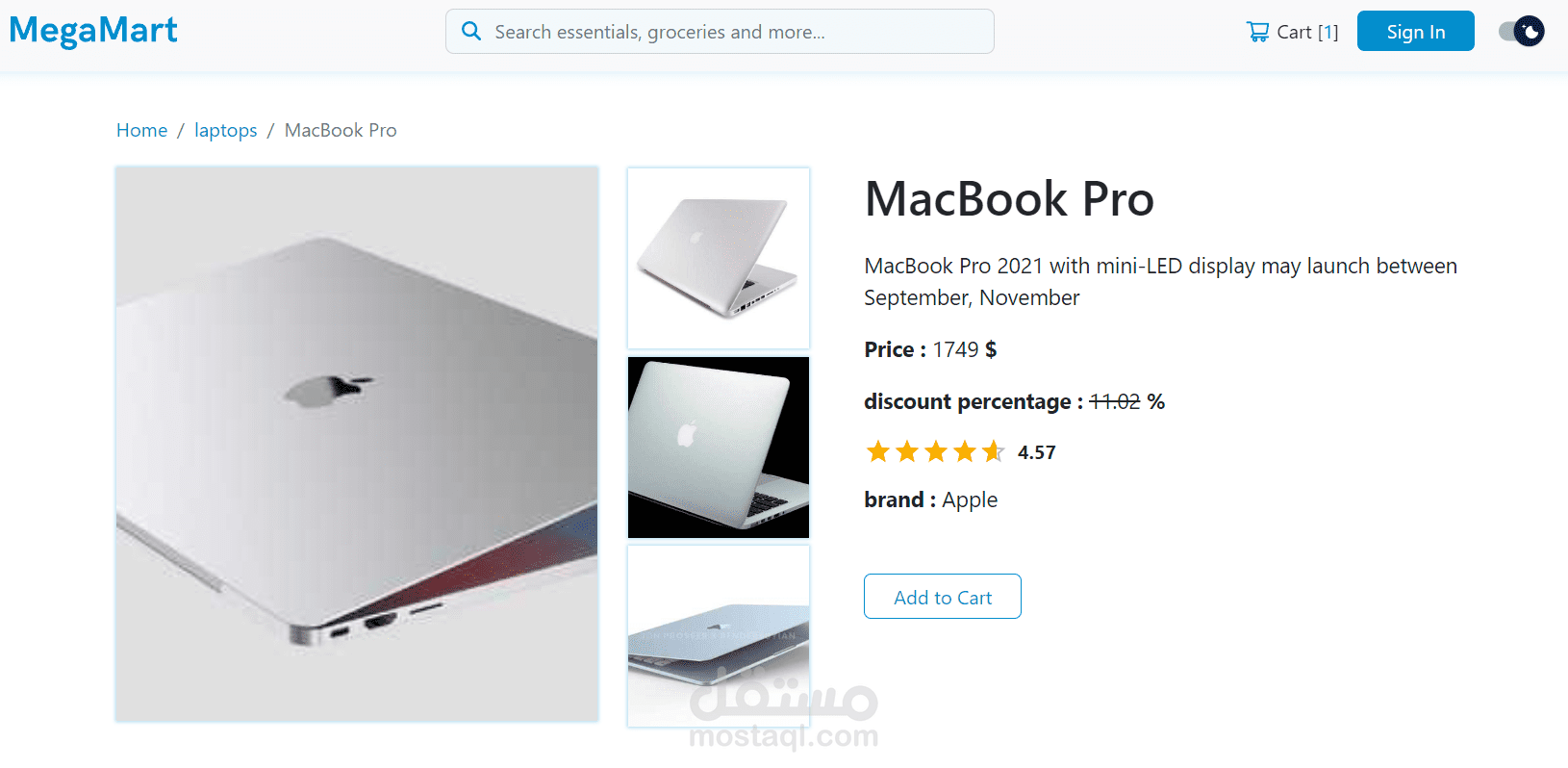Click the shopping cart icon
The image size is (1568, 768).
pyautogui.click(x=1257, y=32)
